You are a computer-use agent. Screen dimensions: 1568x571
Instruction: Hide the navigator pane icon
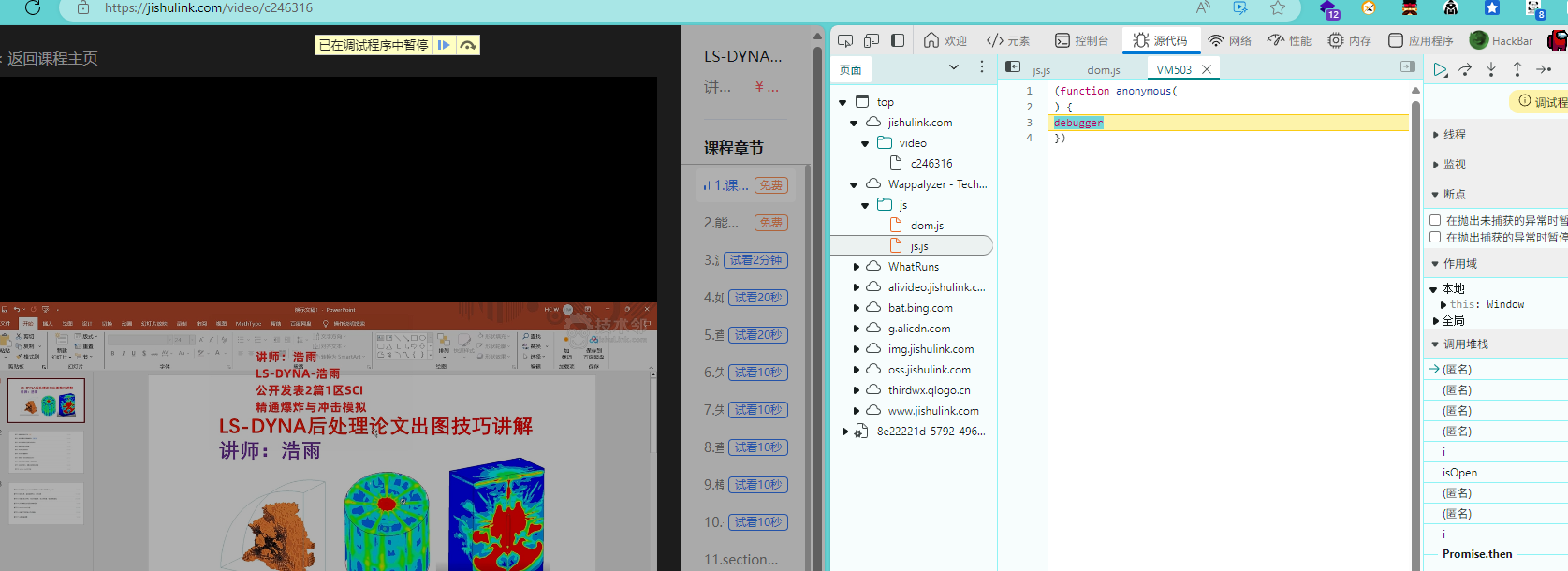click(1013, 67)
